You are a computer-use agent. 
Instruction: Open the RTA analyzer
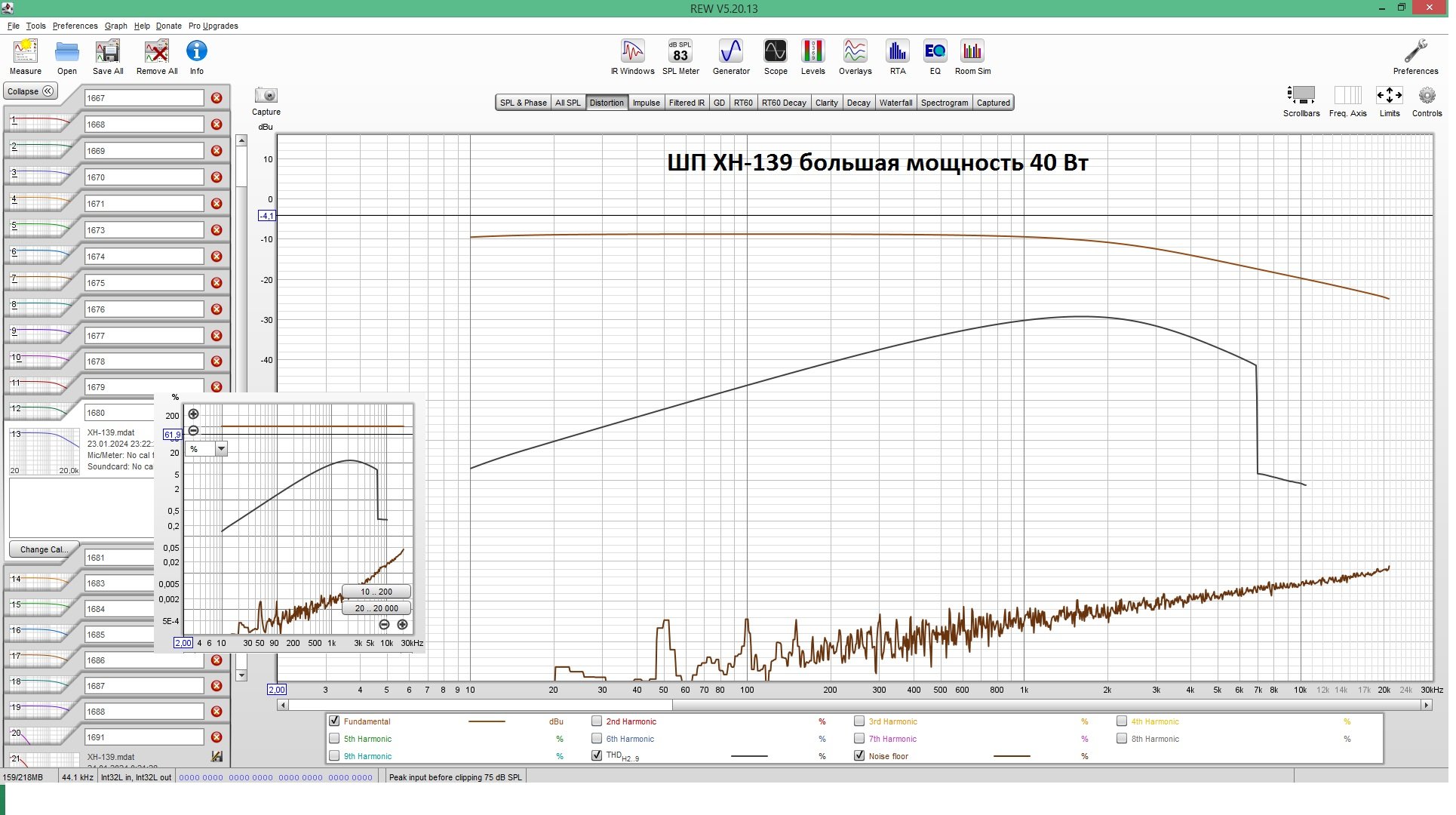coord(897,57)
